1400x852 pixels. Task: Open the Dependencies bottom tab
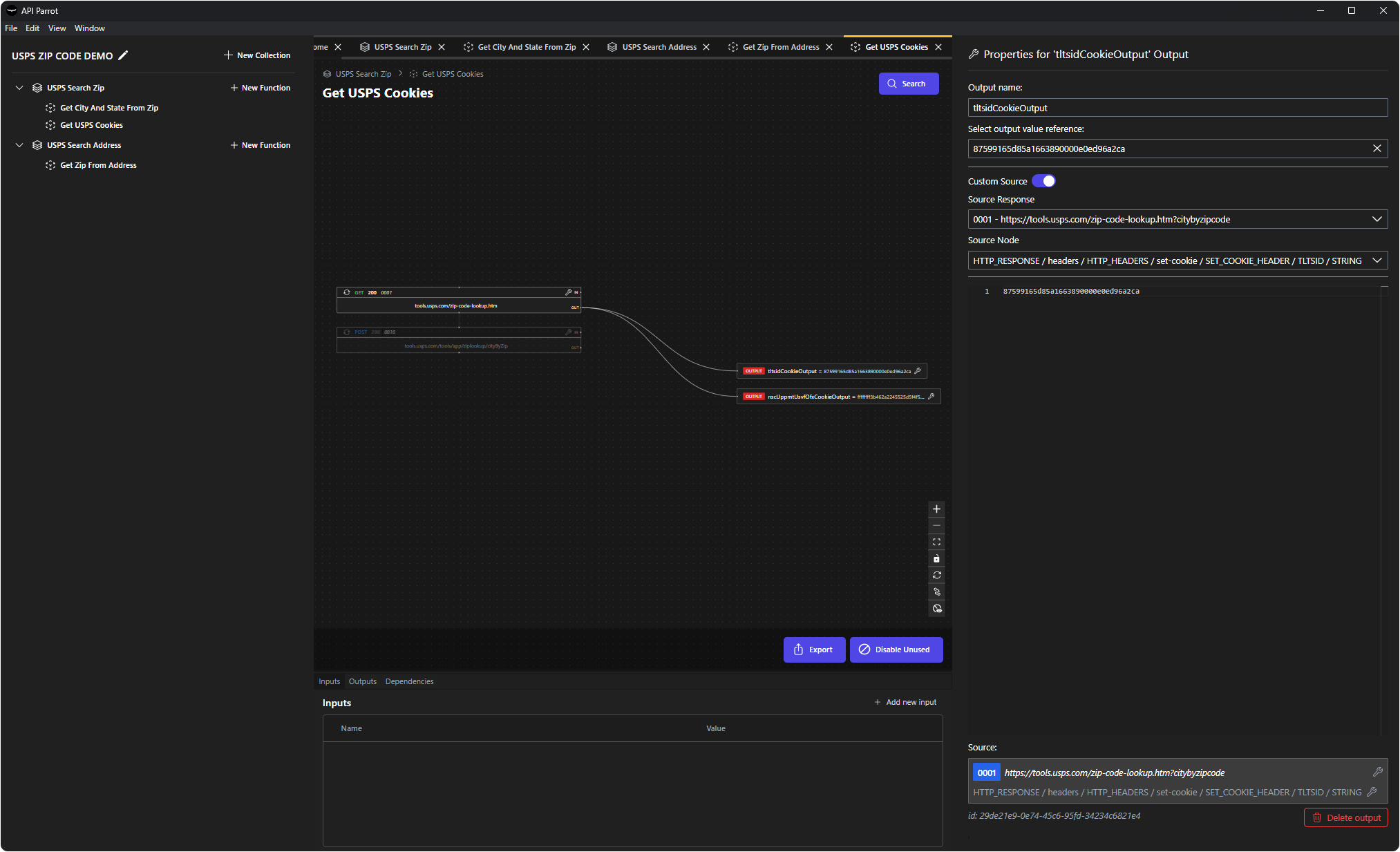click(409, 681)
